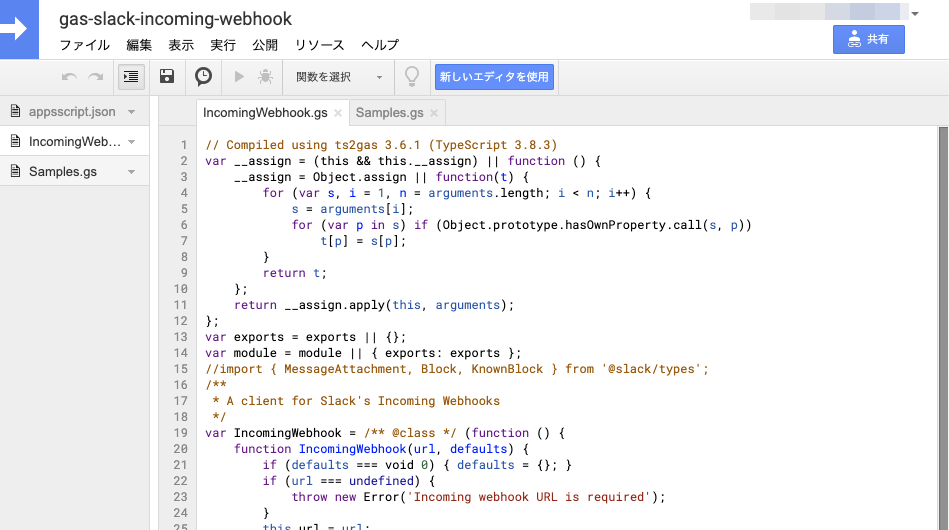Click line number 1 in gutter

(184, 145)
